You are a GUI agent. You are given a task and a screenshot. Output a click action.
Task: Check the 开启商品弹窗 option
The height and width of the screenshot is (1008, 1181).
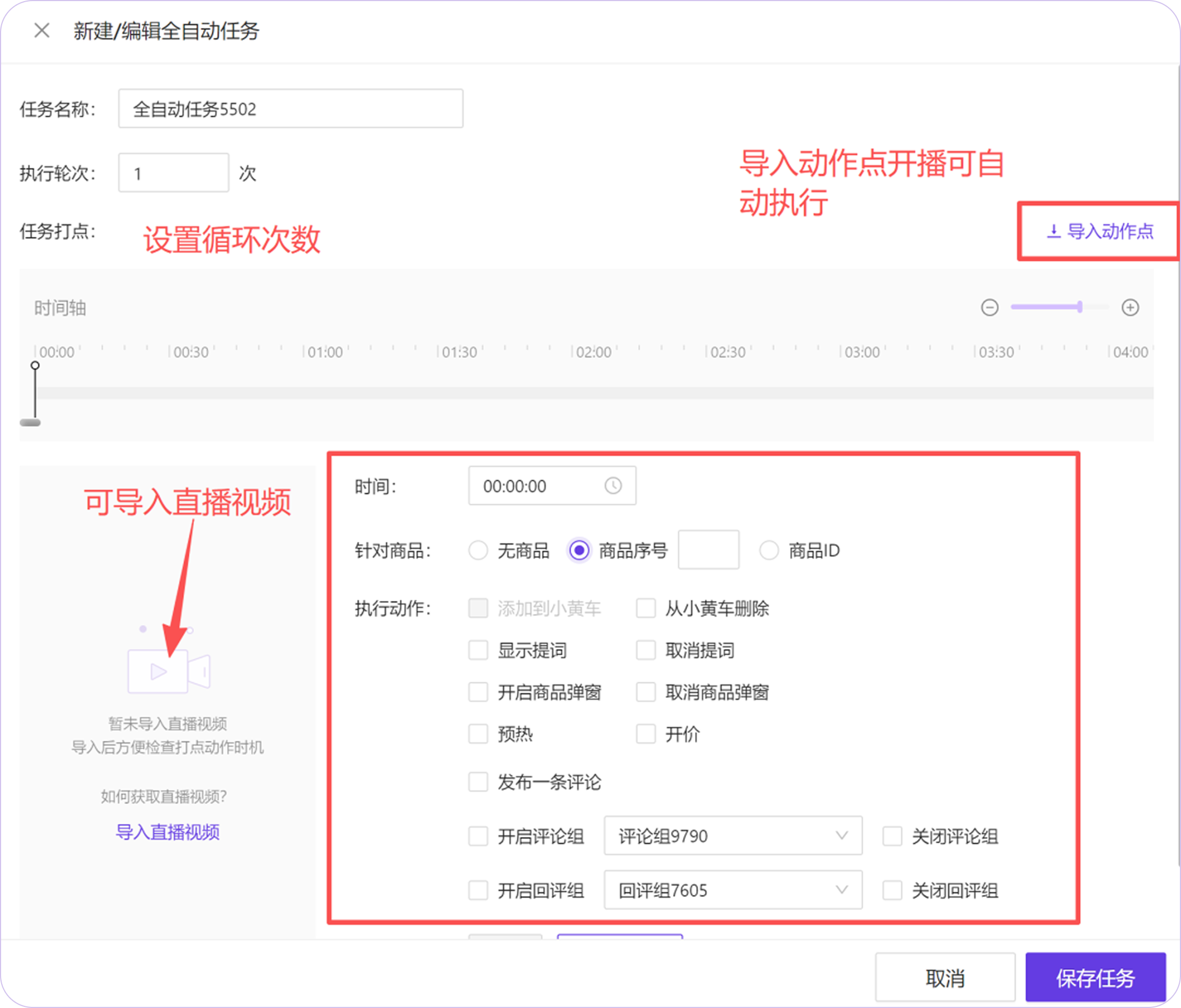(x=478, y=693)
